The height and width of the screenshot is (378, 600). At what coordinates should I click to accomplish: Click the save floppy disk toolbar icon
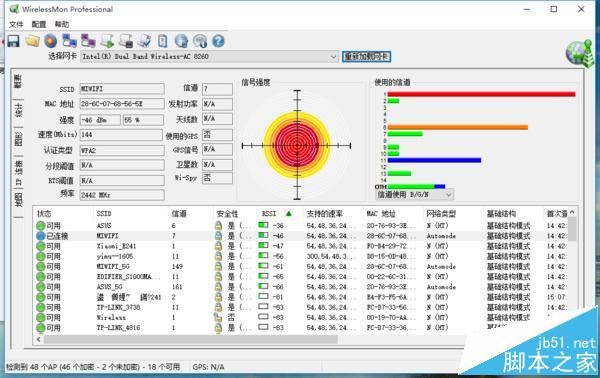click(x=14, y=41)
